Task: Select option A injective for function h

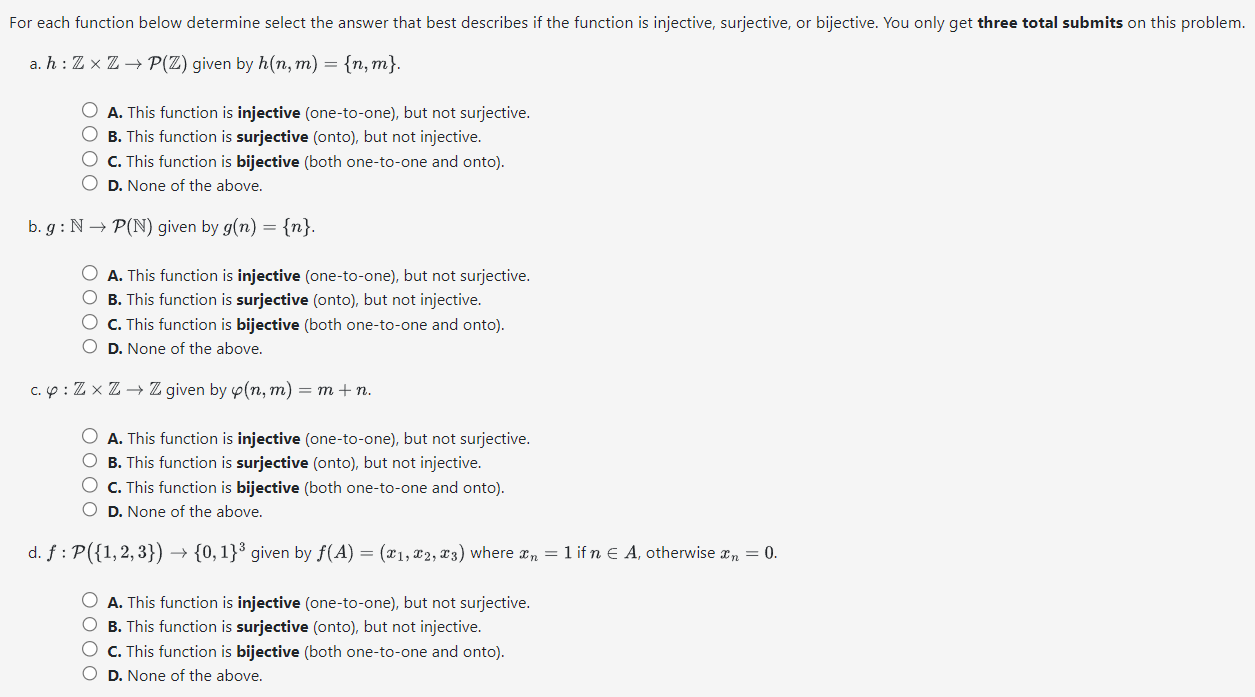Action: (x=89, y=109)
